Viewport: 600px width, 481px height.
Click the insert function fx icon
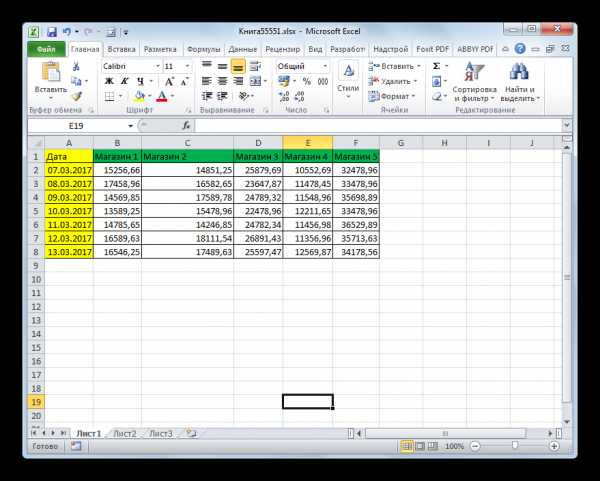[x=186, y=126]
